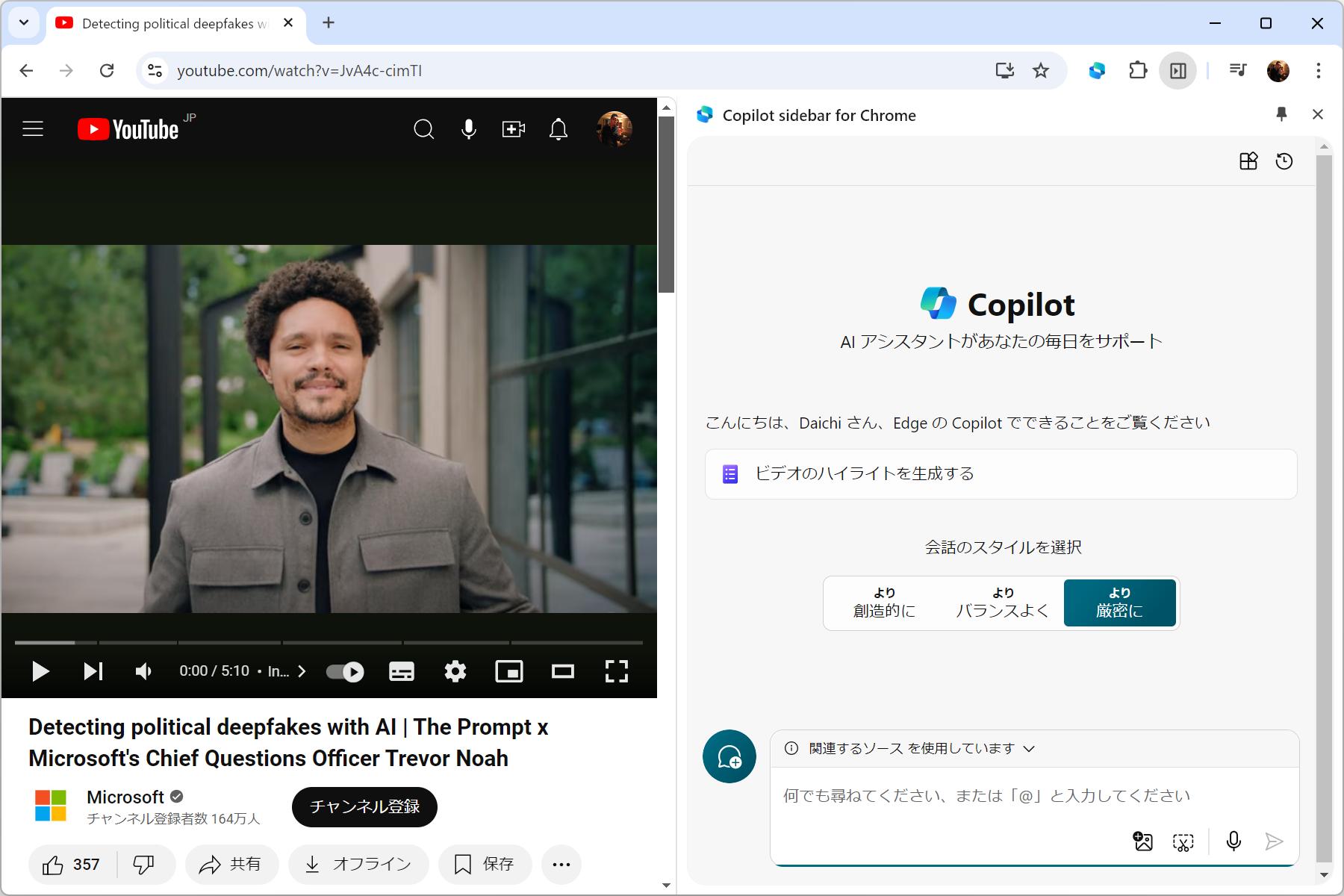
Task: Close the Copilot sidebar panel
Action: 1318,114
